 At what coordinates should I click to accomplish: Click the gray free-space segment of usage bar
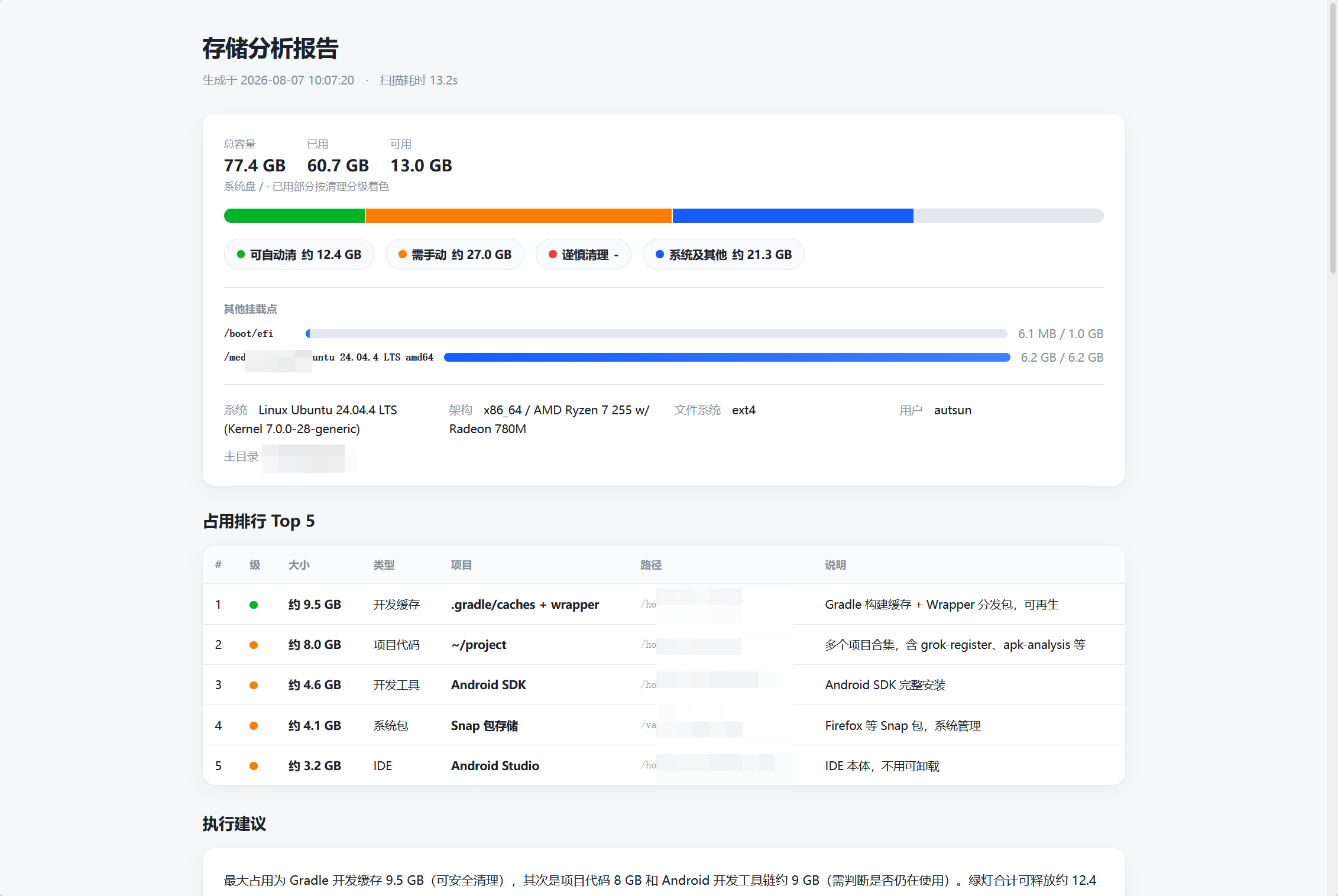click(1009, 216)
